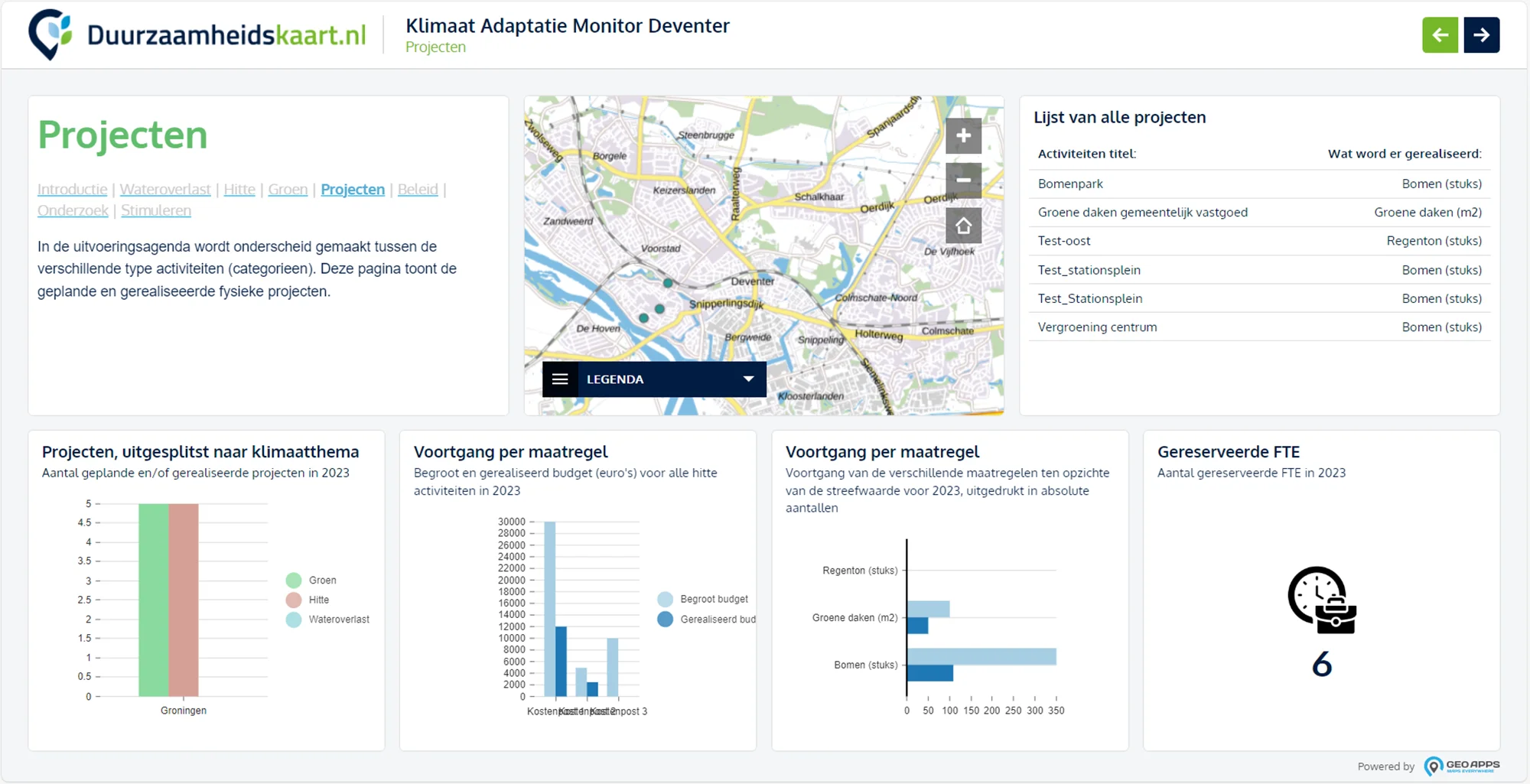The image size is (1530, 784).
Task: Open the Introductie page link
Action: [73, 190]
